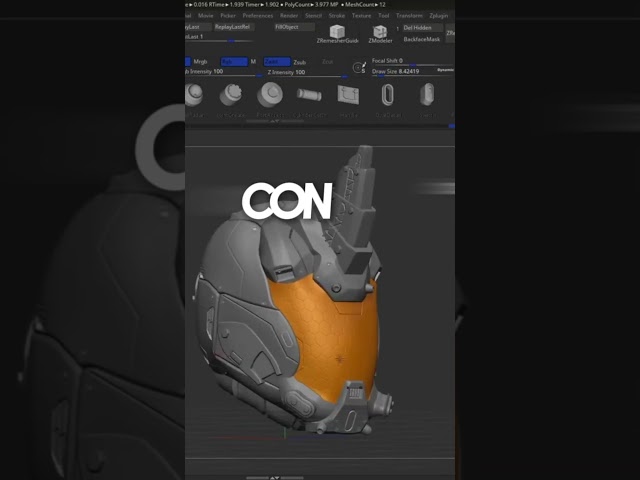This screenshot has height=480, width=640.
Task: Pick the rounded capsule switch insert mesh
Action: tap(427, 94)
